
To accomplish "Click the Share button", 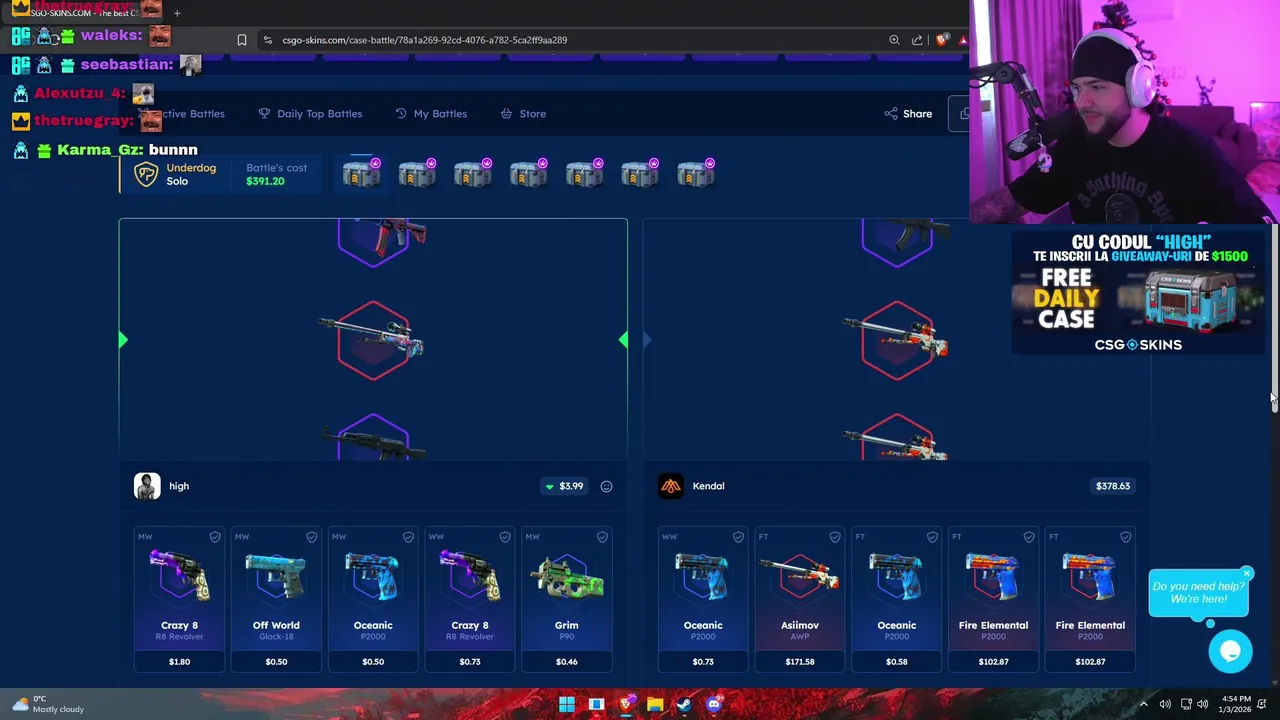I will [x=908, y=114].
